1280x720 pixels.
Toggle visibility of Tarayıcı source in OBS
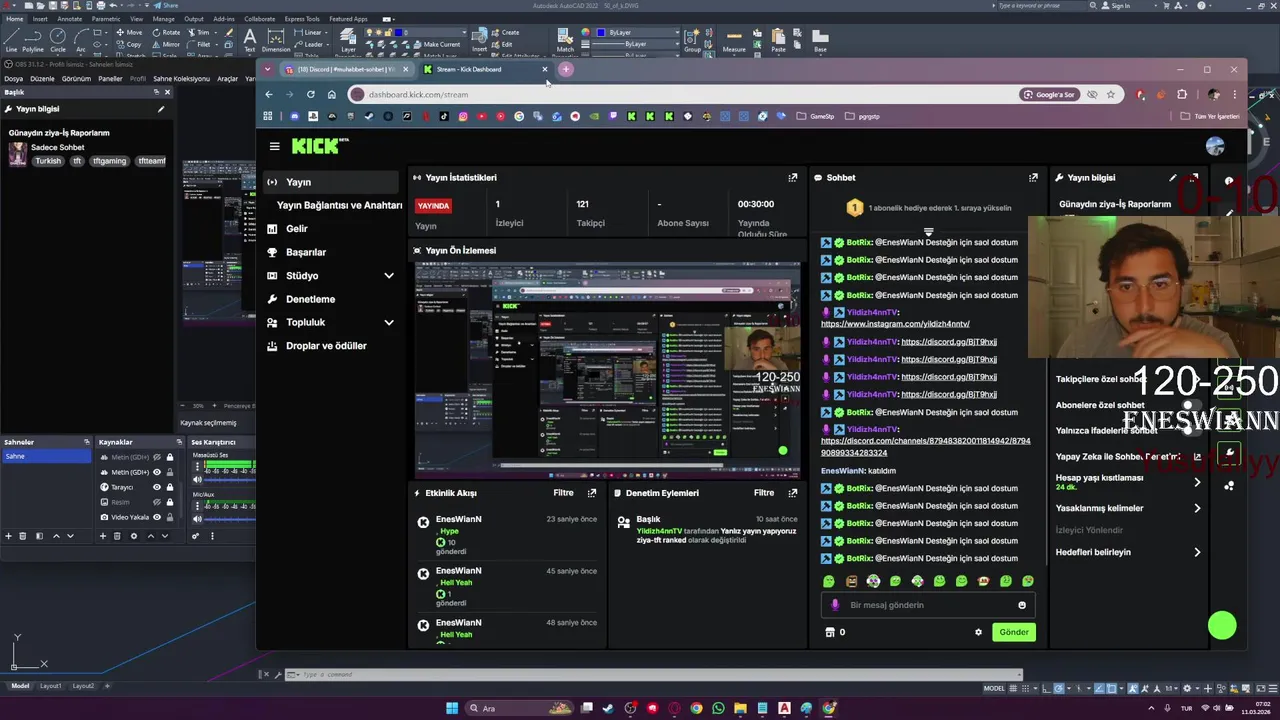coord(157,487)
